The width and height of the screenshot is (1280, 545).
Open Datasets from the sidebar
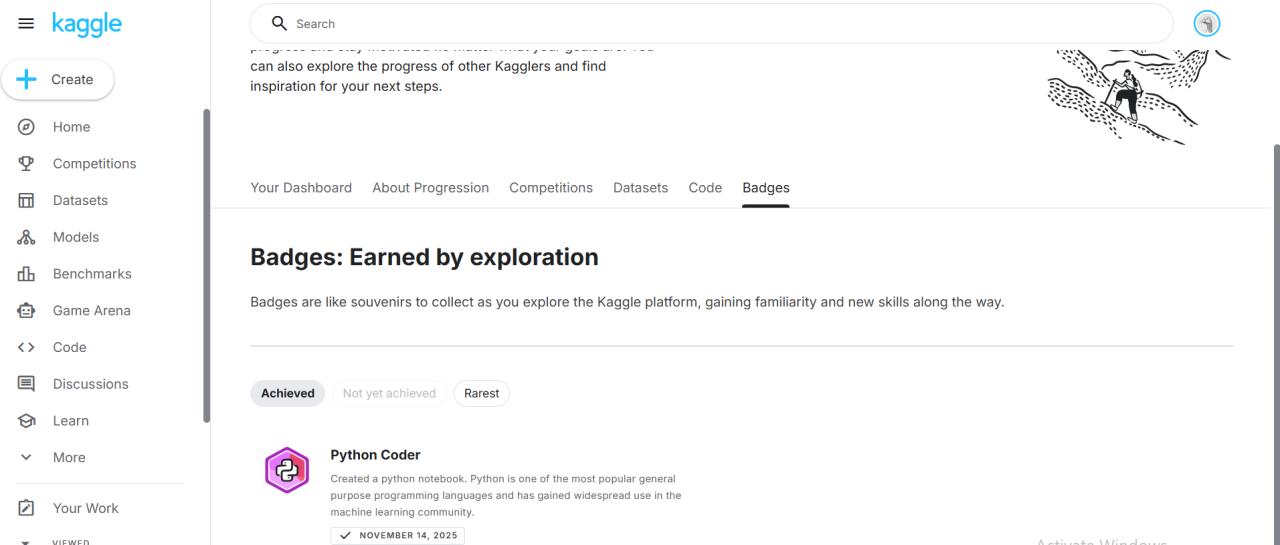80,200
